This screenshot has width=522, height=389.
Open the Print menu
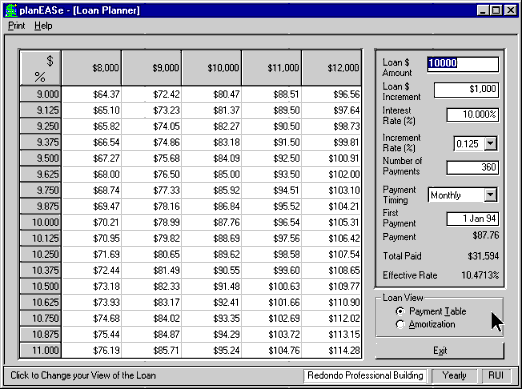click(x=17, y=26)
